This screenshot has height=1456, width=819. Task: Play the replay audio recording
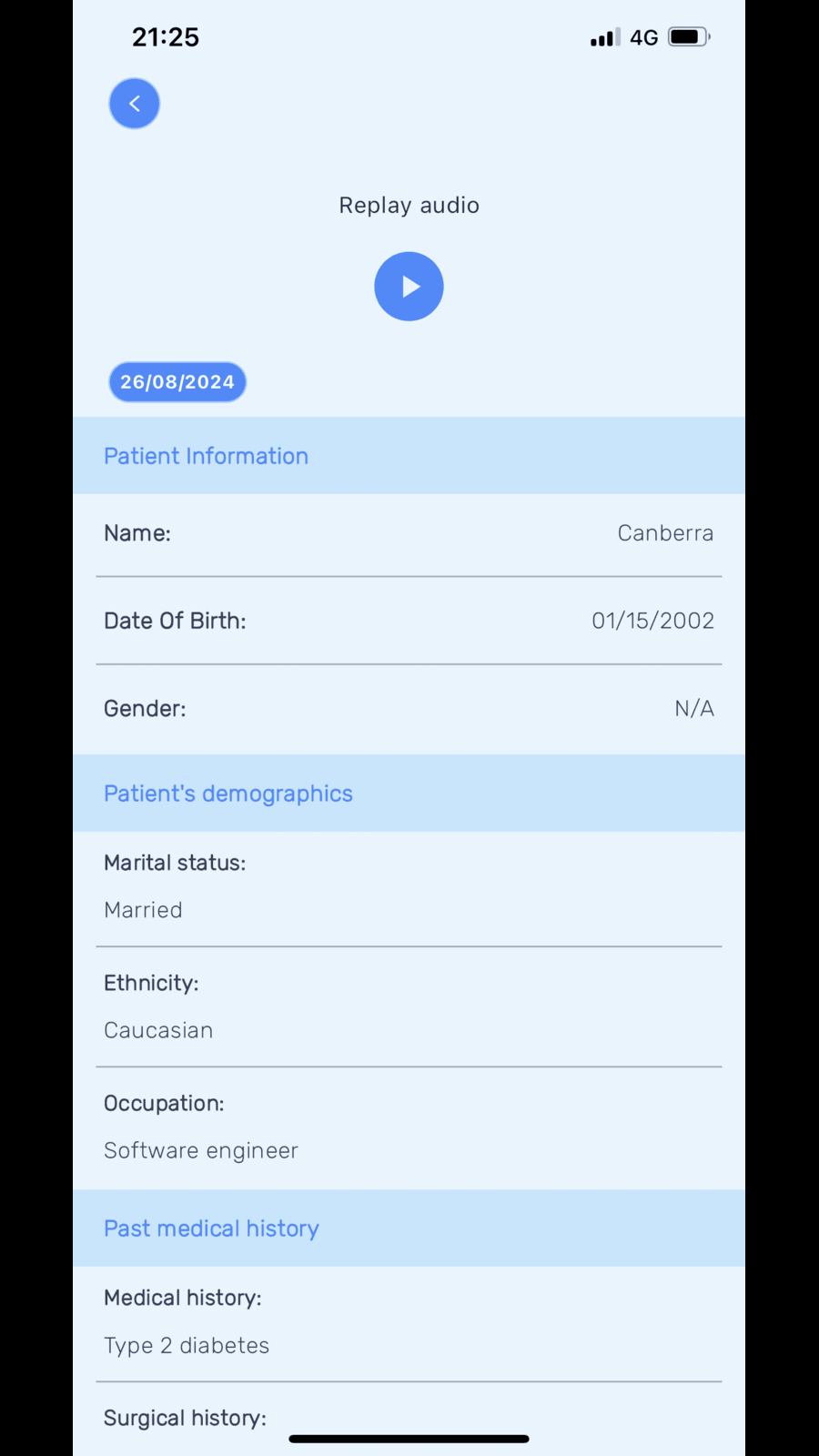(409, 287)
